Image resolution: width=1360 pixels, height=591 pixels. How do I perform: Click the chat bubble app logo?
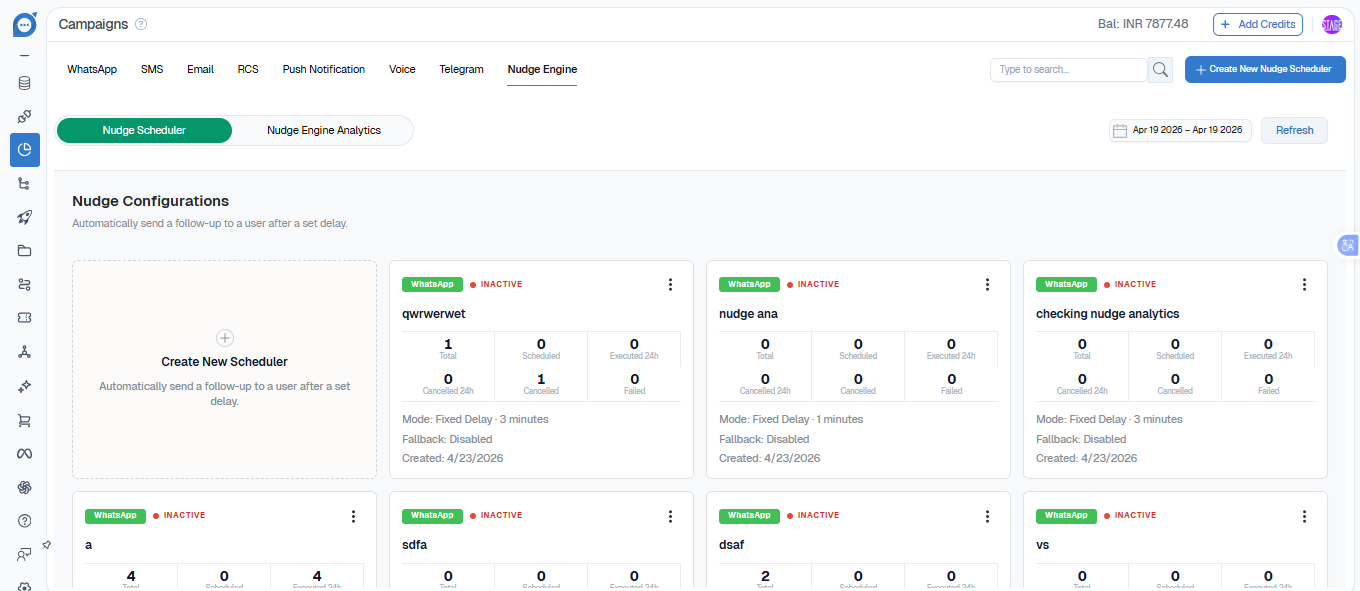(x=25, y=24)
